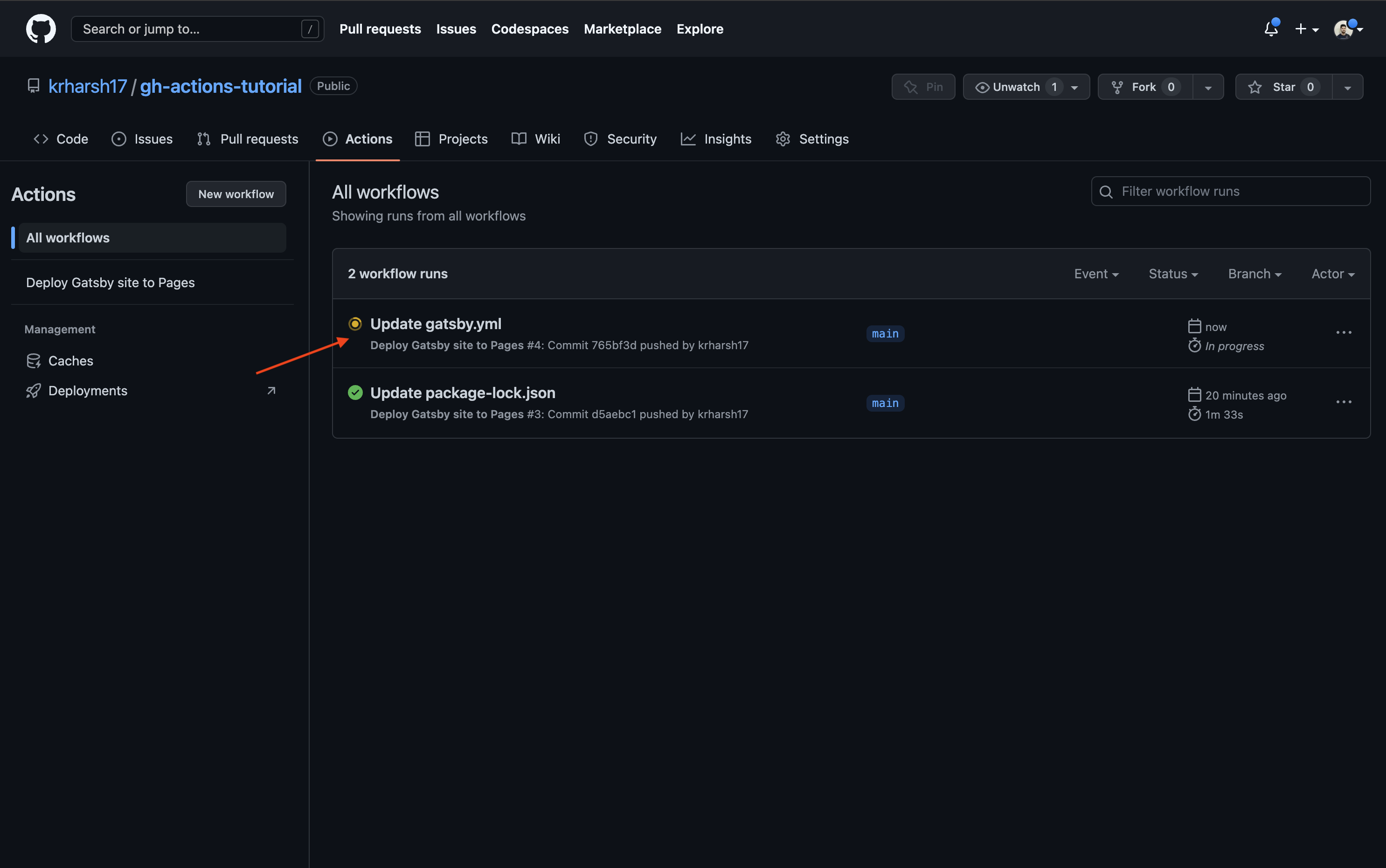Expand the Event filter dropdown

(x=1095, y=274)
